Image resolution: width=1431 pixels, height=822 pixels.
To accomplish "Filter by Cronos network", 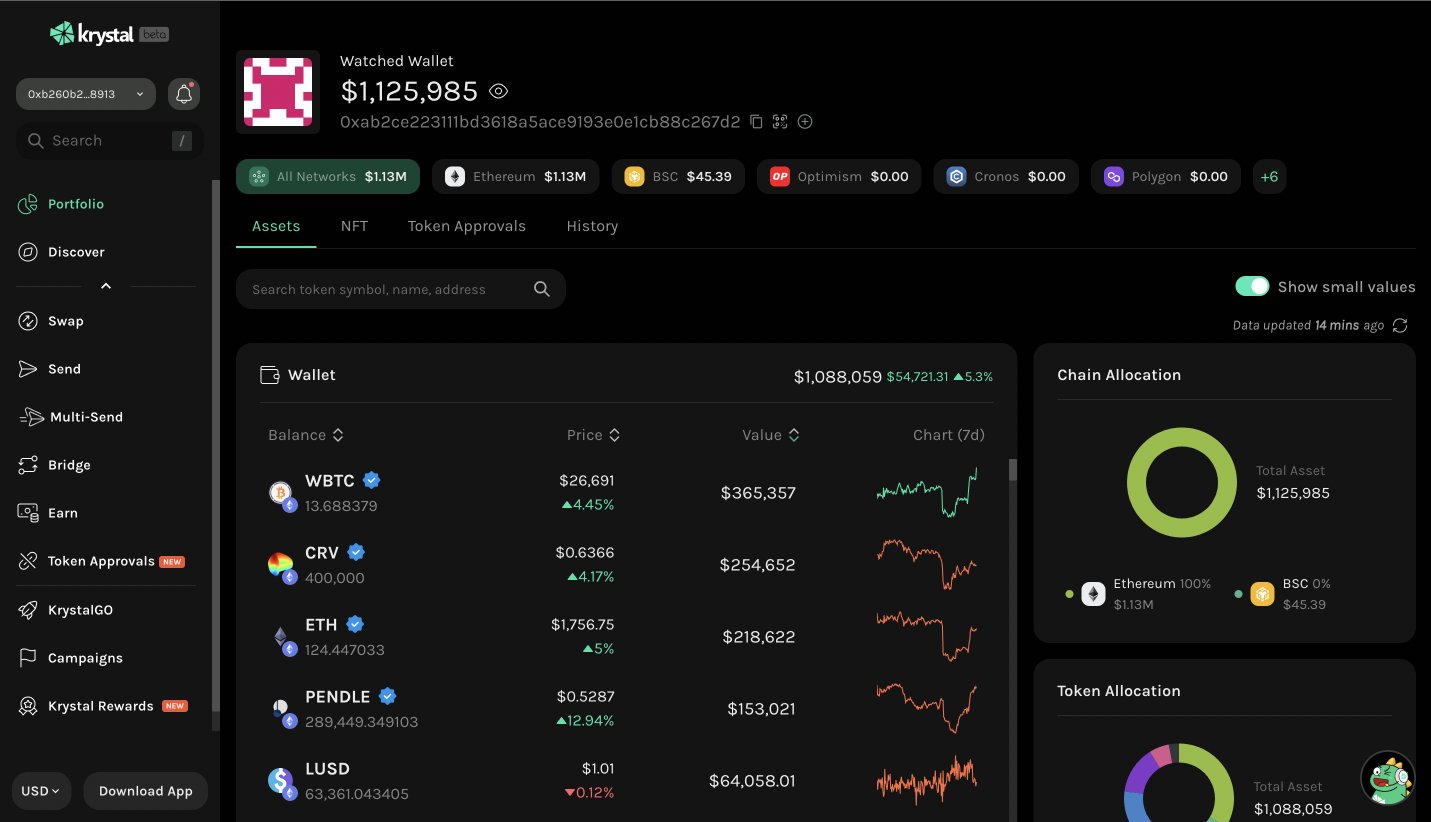I will click(1006, 177).
